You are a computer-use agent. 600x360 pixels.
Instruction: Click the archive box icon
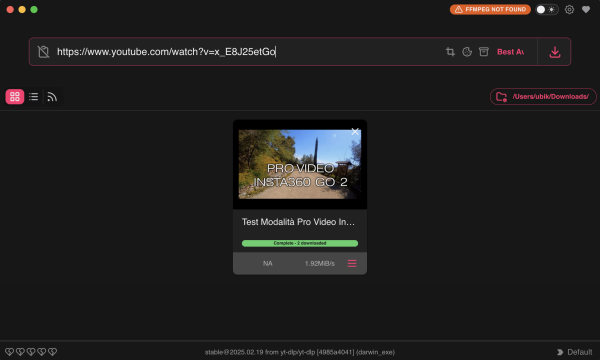click(x=484, y=52)
